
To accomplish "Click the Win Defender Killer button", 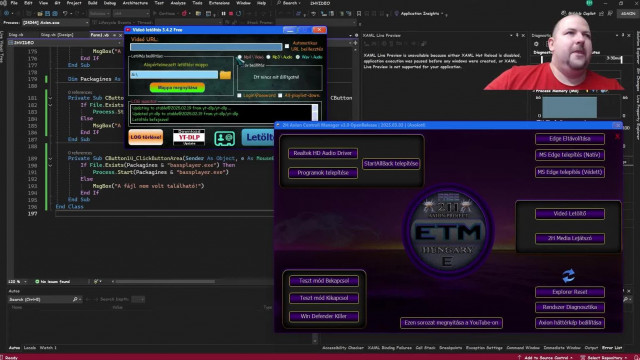I will pos(324,316).
